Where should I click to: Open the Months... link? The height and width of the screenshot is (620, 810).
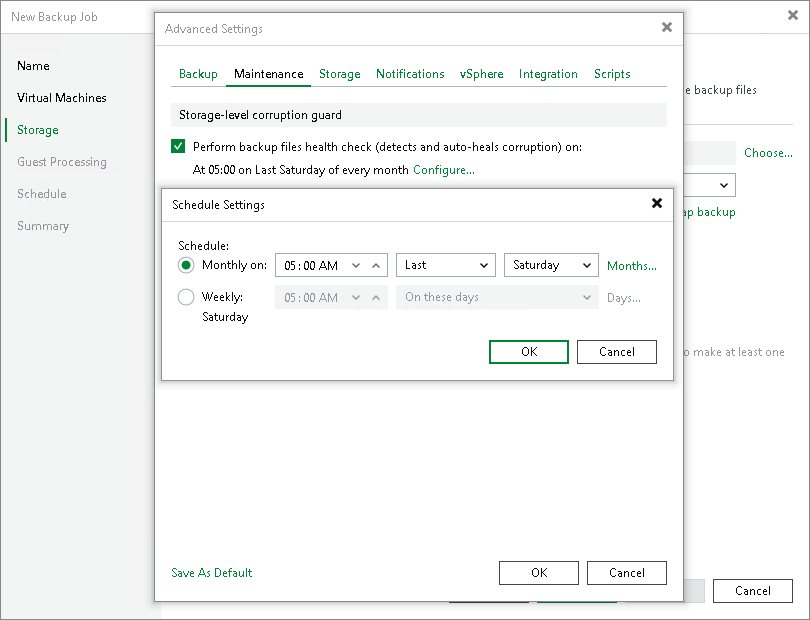[x=632, y=266]
